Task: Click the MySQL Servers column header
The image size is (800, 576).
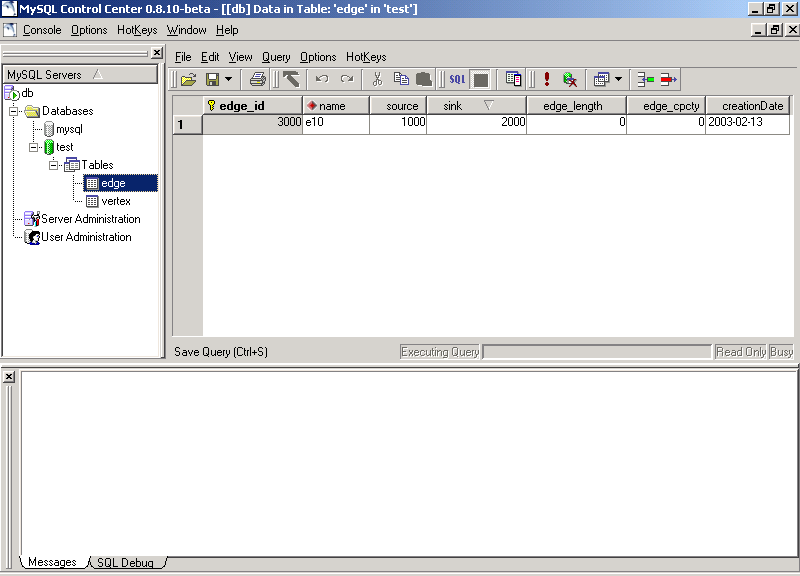Action: coord(80,74)
